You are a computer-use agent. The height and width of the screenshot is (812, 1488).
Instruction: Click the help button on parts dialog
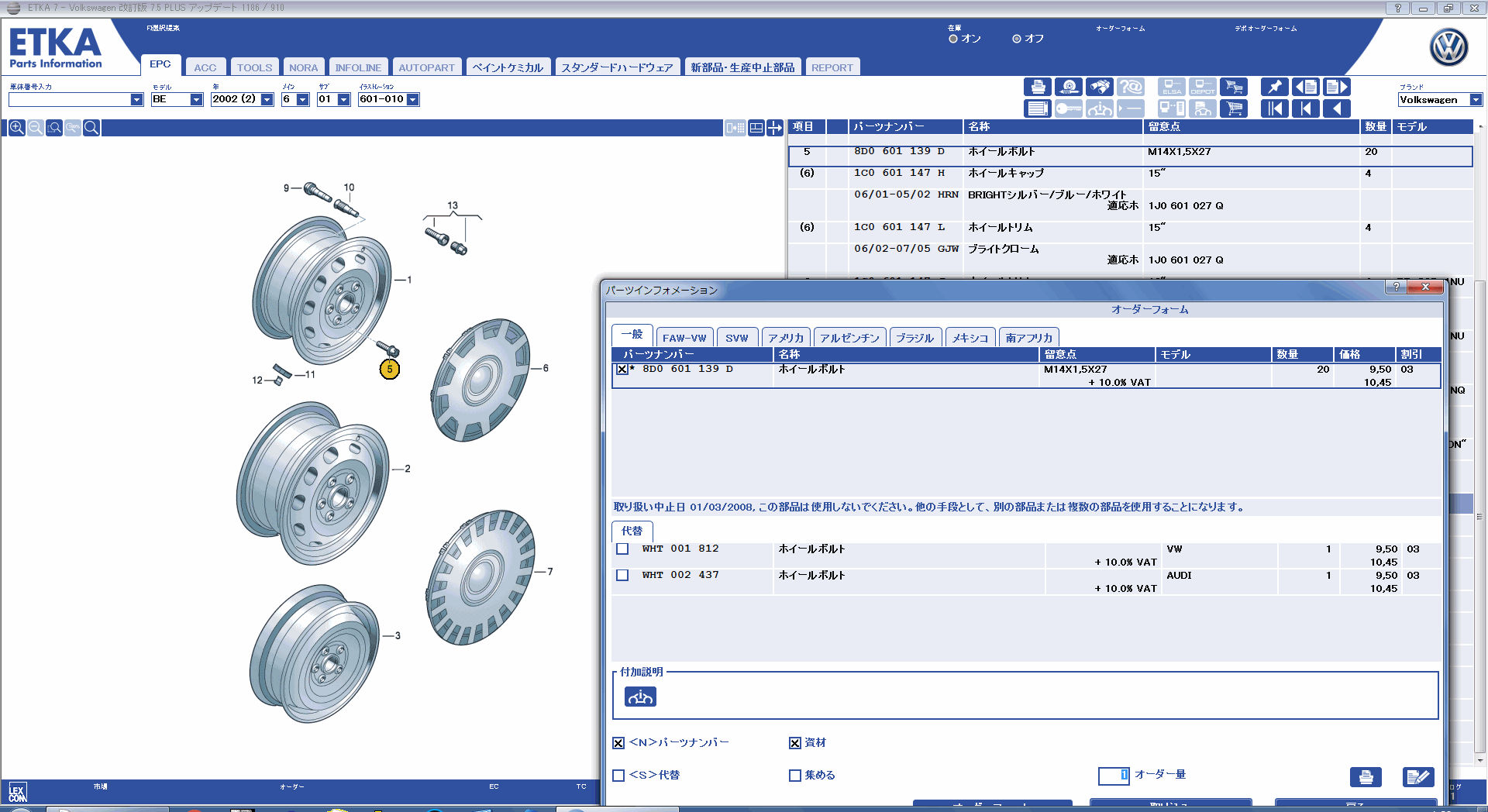point(1396,287)
